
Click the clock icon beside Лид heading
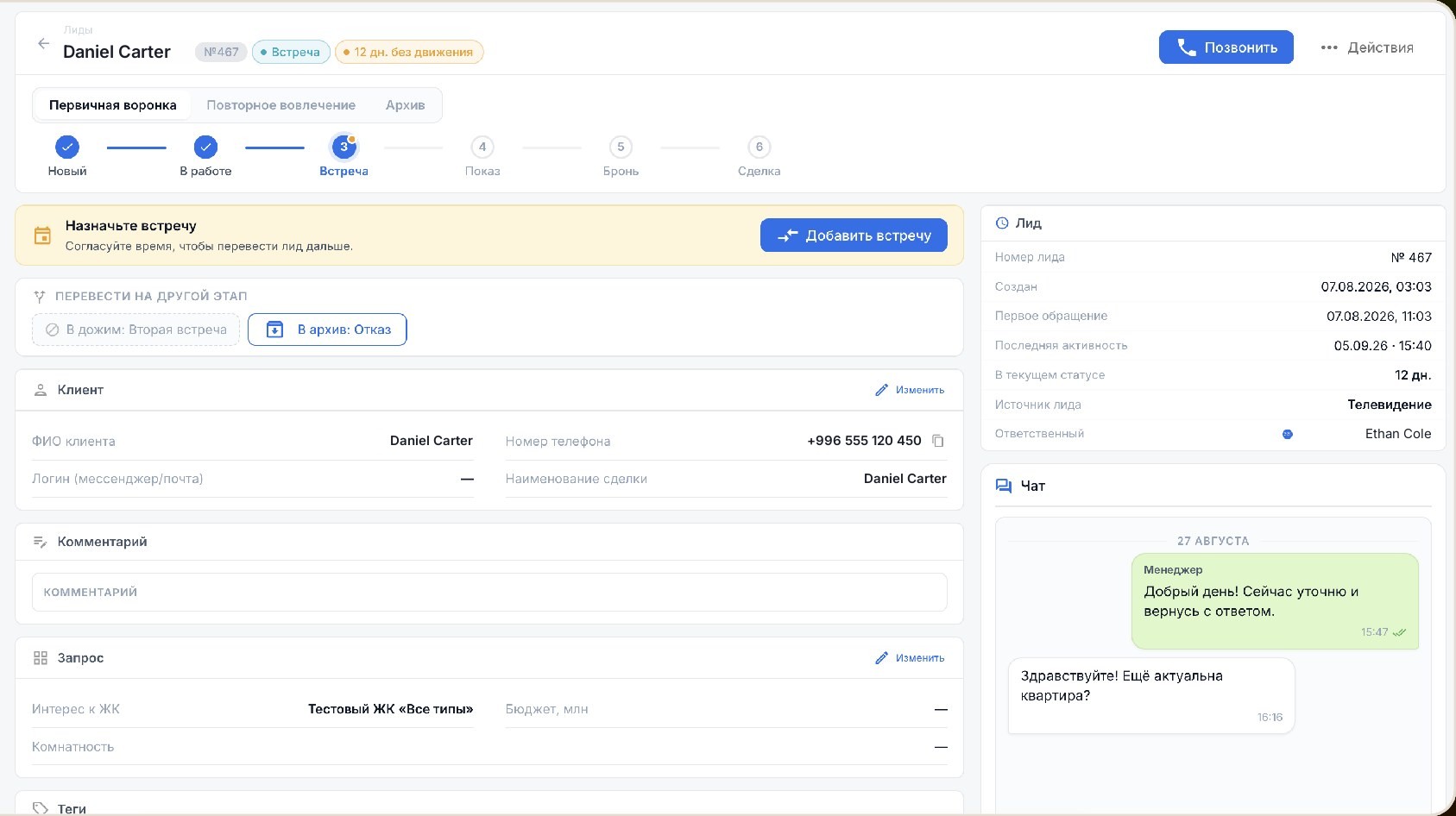coord(1002,223)
